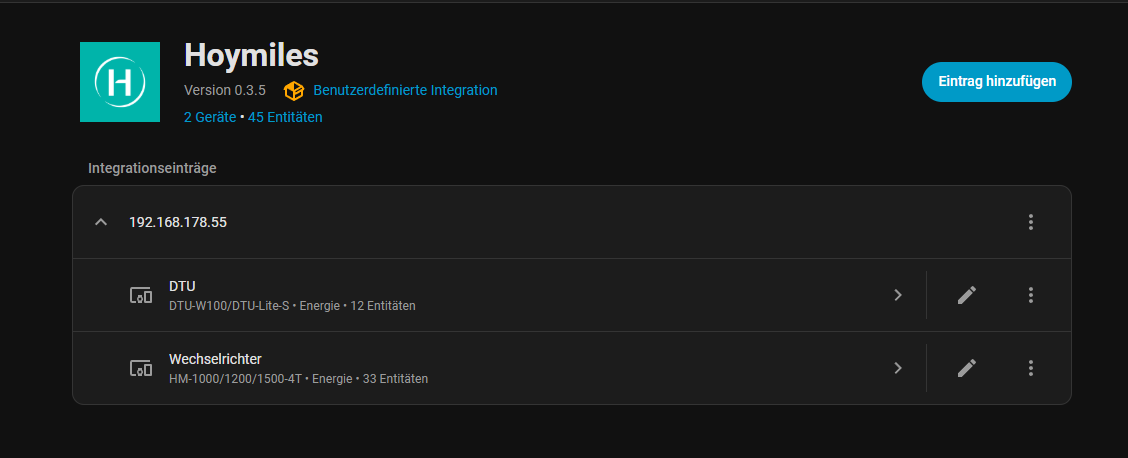Collapse the 192.168.178.55 entry chevron
Viewport: 1128px width, 458px height.
100,222
